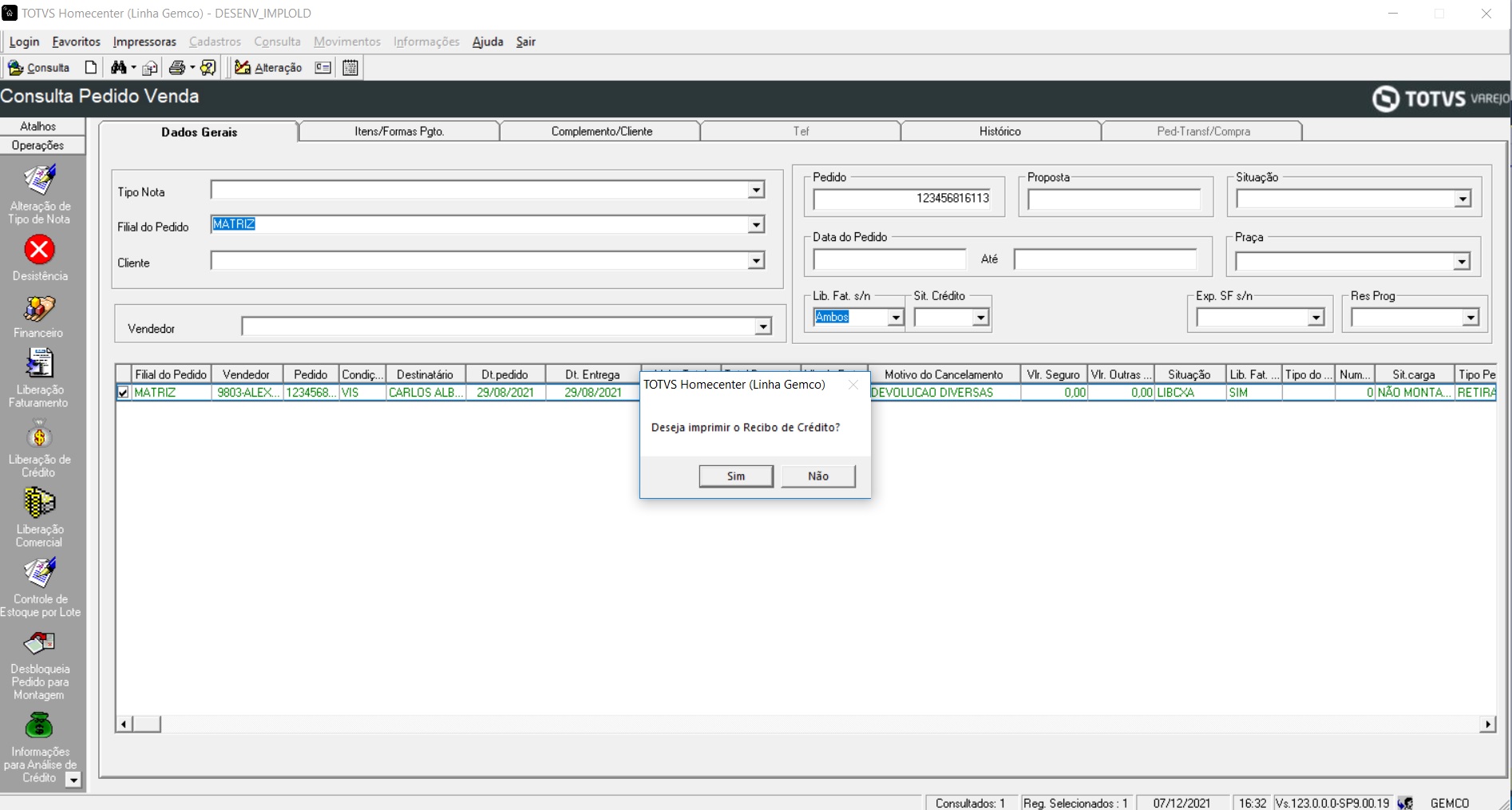
Task: Click the Vendedor column header
Action: tap(247, 374)
